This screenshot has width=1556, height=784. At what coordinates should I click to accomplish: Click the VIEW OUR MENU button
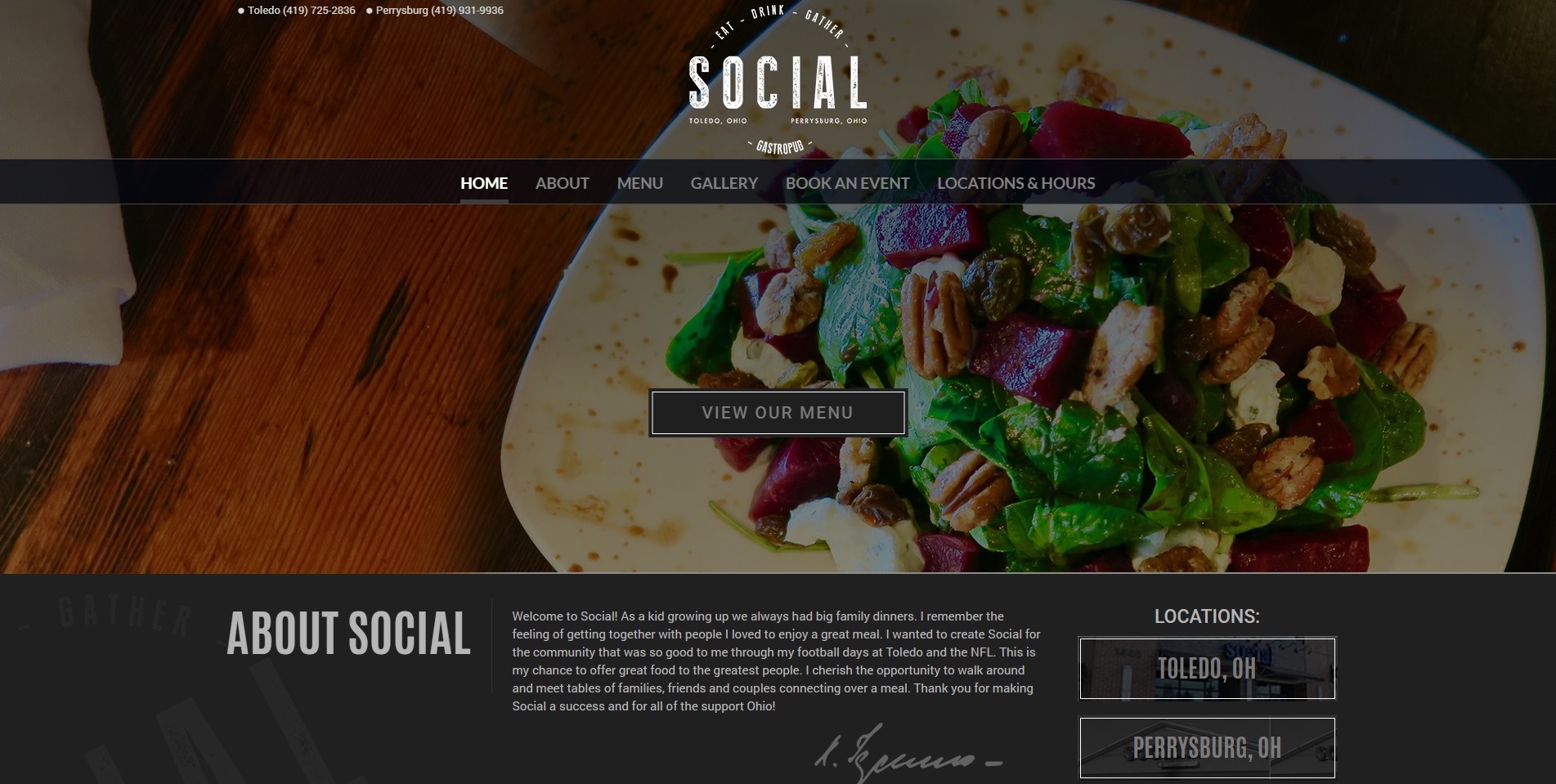[x=778, y=413]
